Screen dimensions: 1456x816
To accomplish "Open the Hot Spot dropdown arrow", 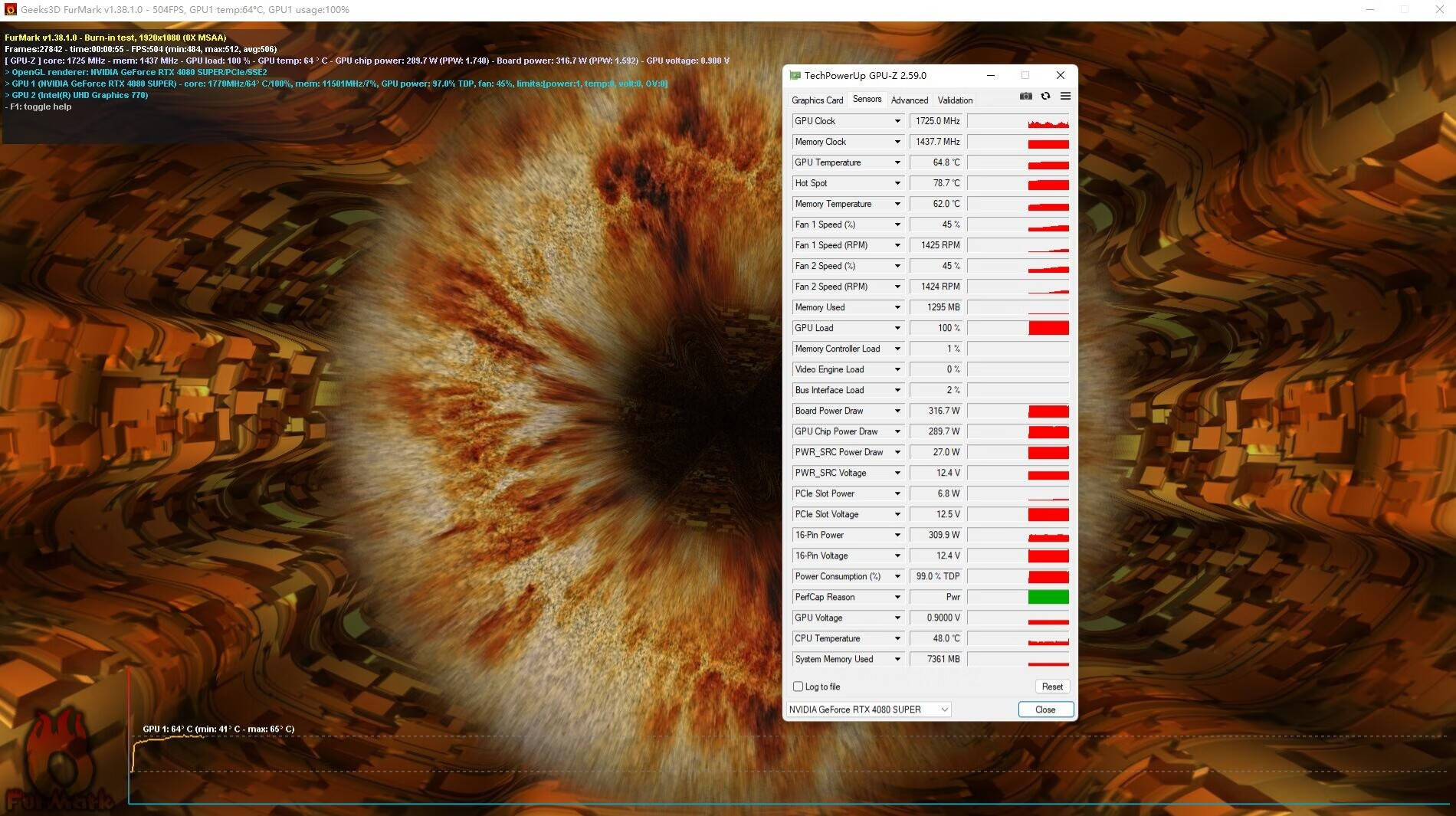I will click(x=897, y=183).
